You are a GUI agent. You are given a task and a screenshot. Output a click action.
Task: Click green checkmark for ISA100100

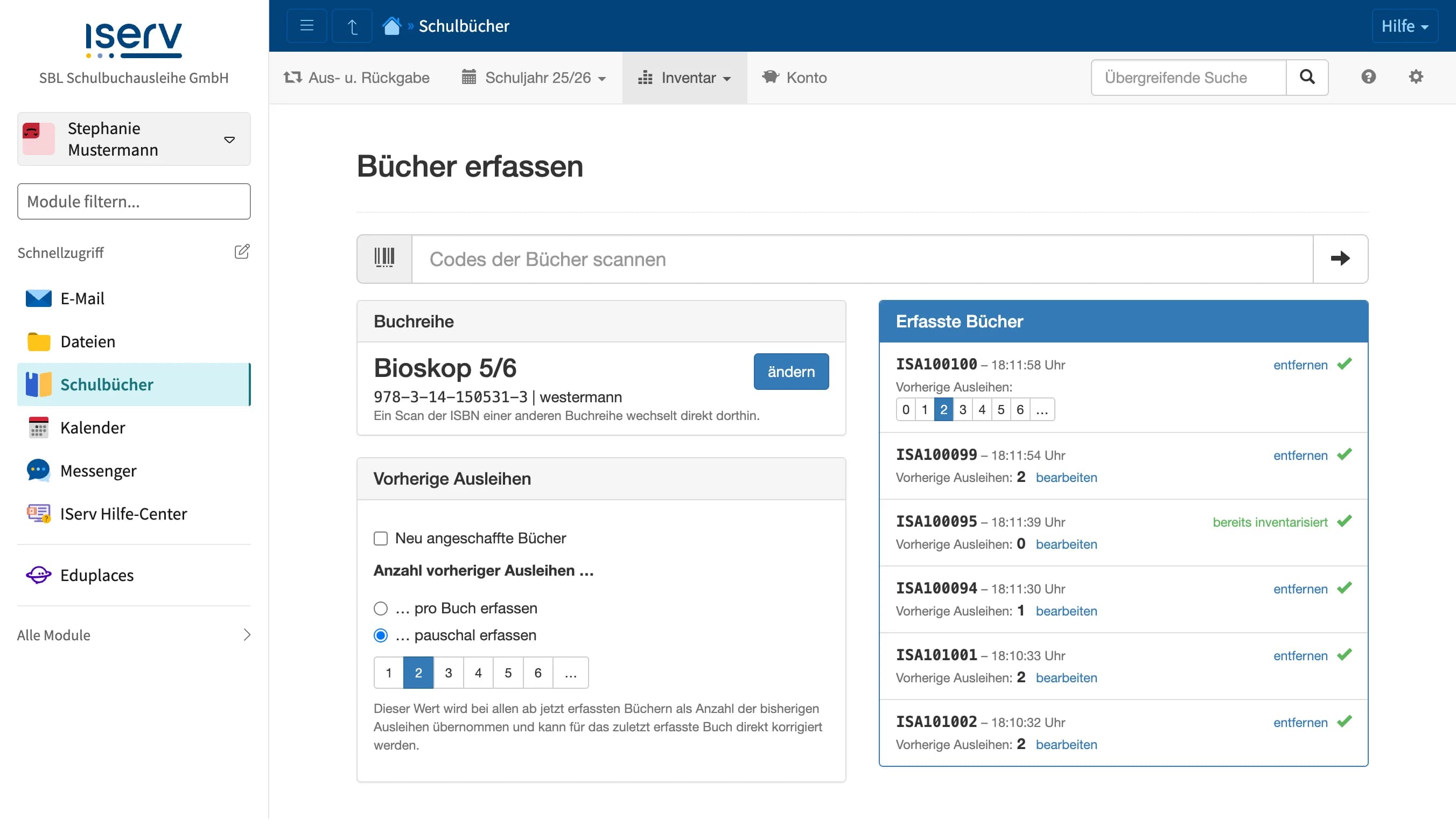pos(1345,364)
